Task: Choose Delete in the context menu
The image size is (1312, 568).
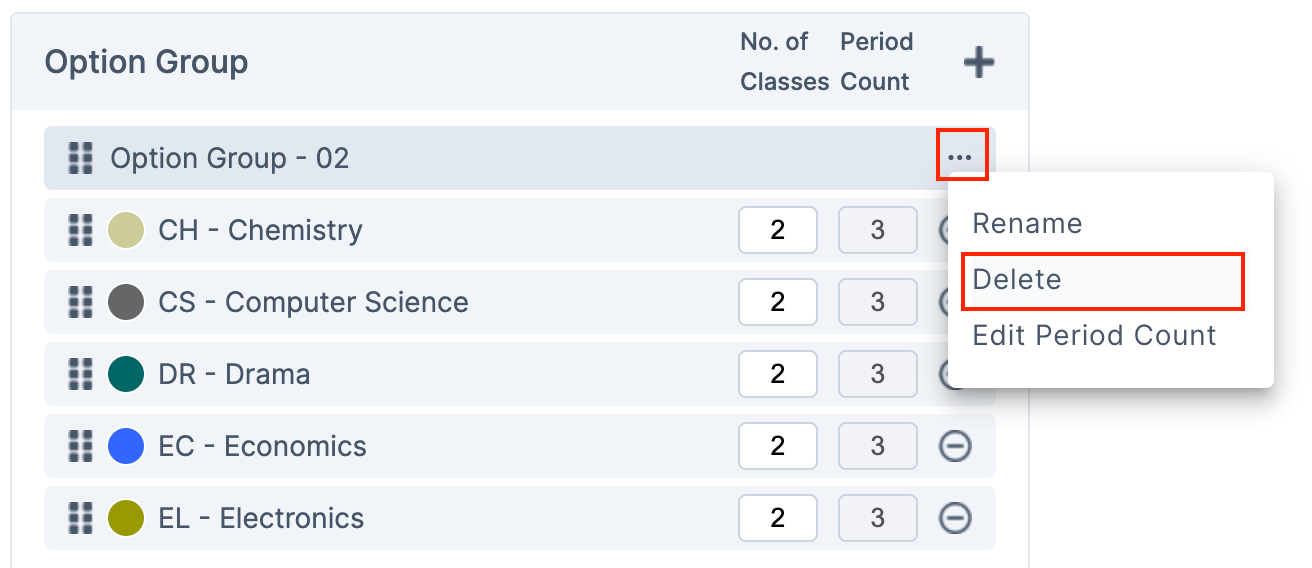Action: tap(1017, 279)
